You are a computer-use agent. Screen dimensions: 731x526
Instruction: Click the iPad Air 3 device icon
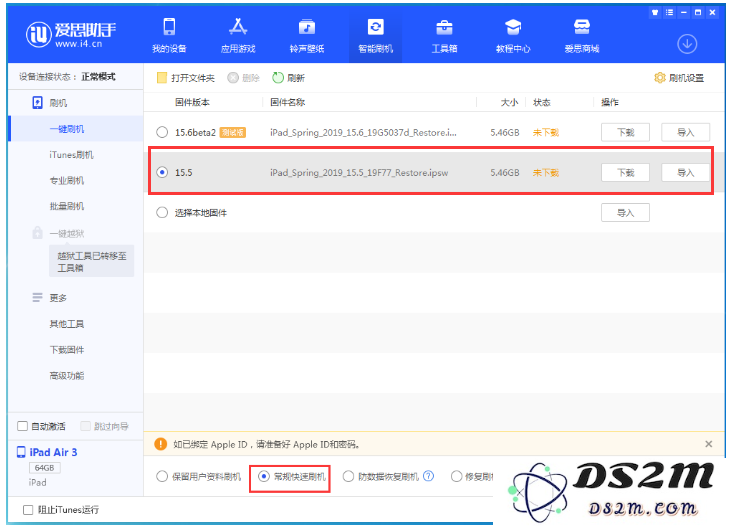[x=21, y=452]
